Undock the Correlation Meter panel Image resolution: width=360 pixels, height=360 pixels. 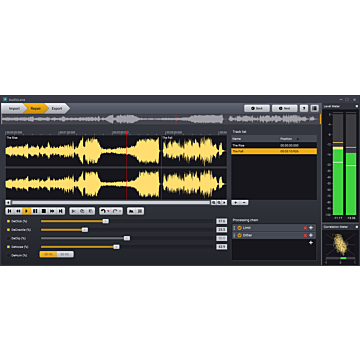click(x=357, y=227)
